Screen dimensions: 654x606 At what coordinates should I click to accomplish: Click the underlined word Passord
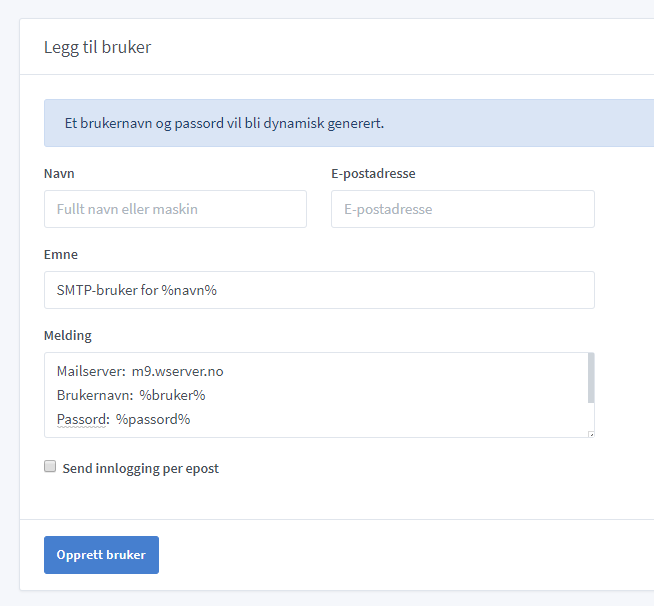tap(82, 419)
